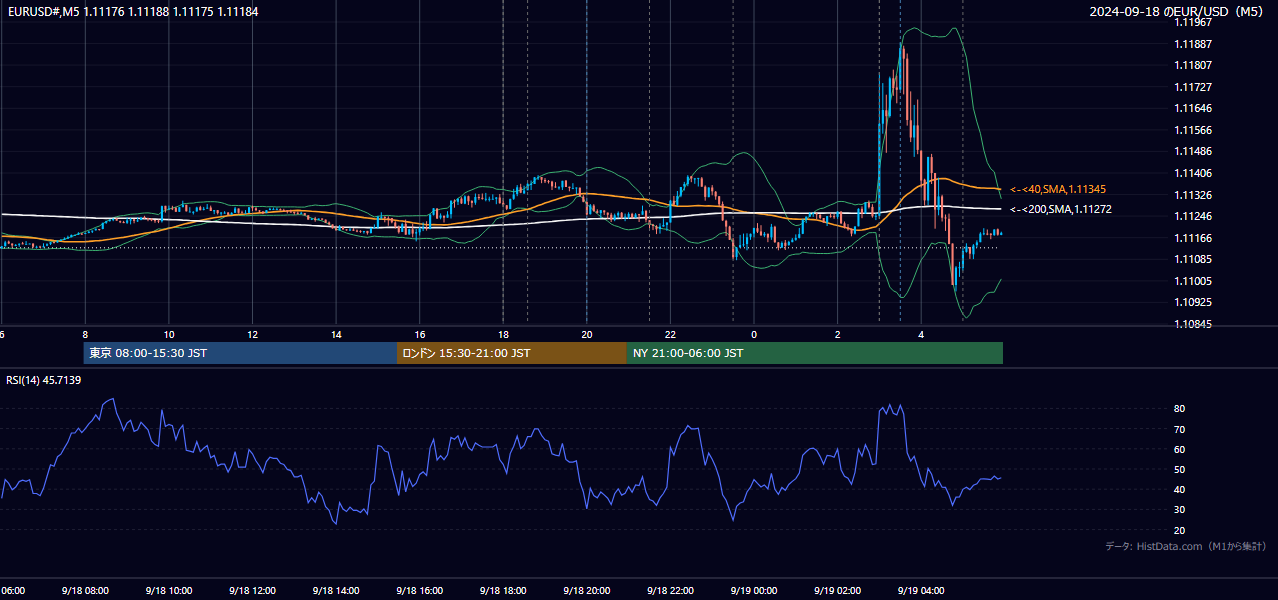This screenshot has width=1278, height=600.
Task: Select the 9/19 02:00 time label
Action: 838,591
